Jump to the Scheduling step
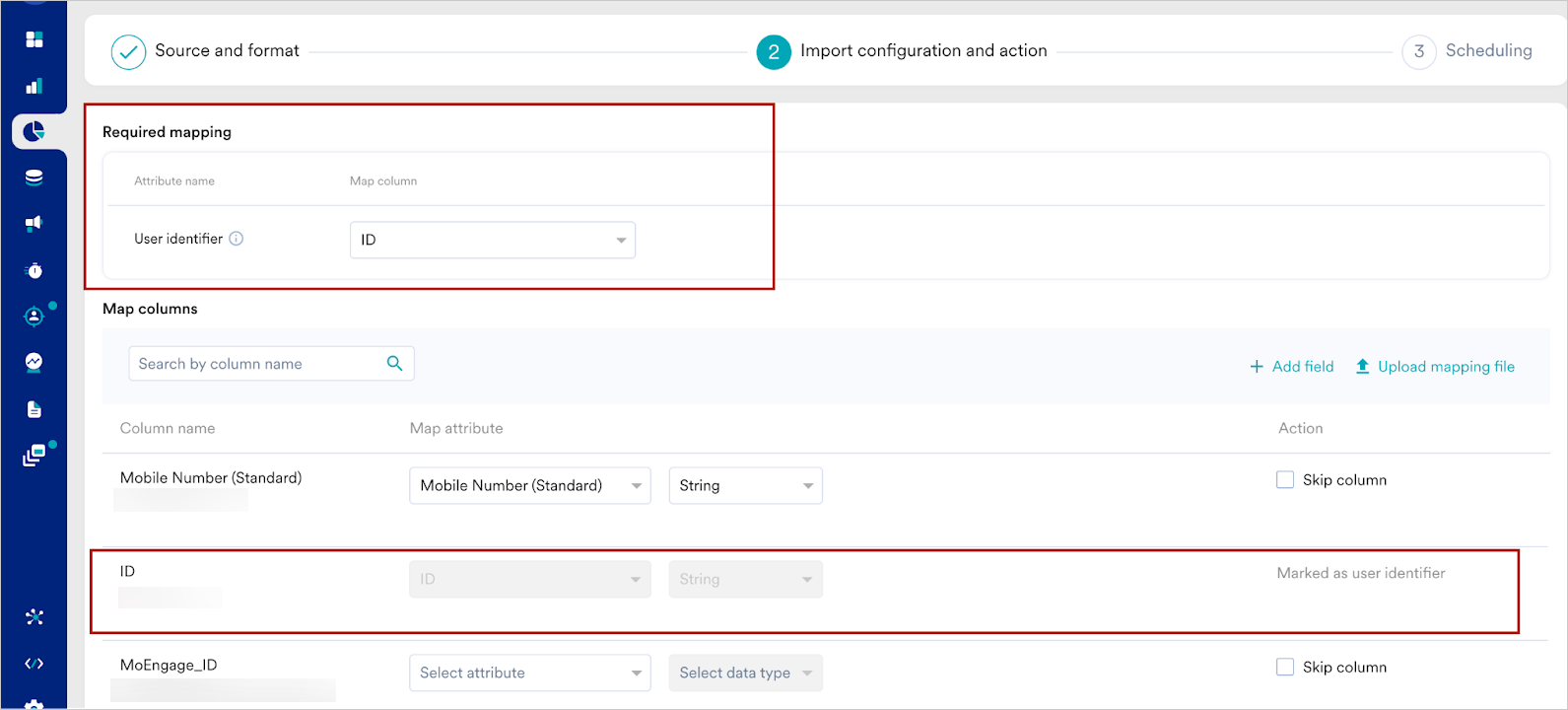 click(1467, 51)
